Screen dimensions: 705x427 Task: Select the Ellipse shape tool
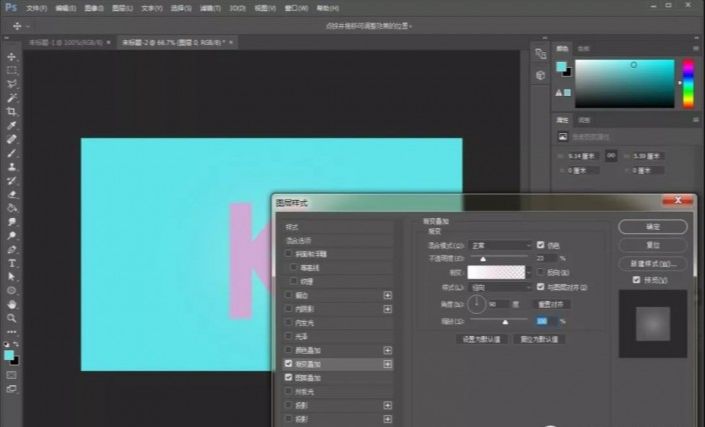click(x=12, y=291)
